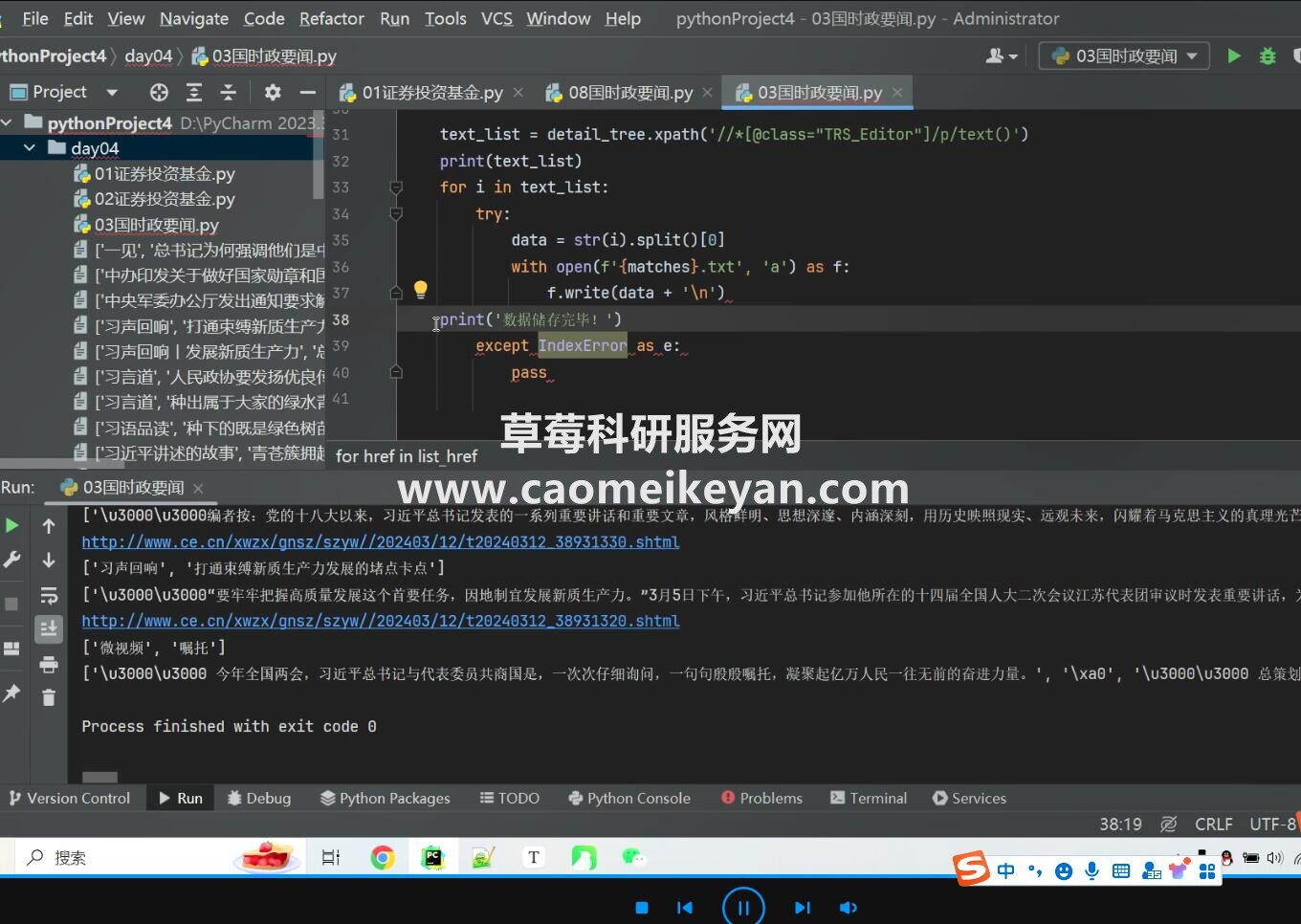1301x924 pixels.
Task: Open the Navigate menu
Action: (194, 18)
